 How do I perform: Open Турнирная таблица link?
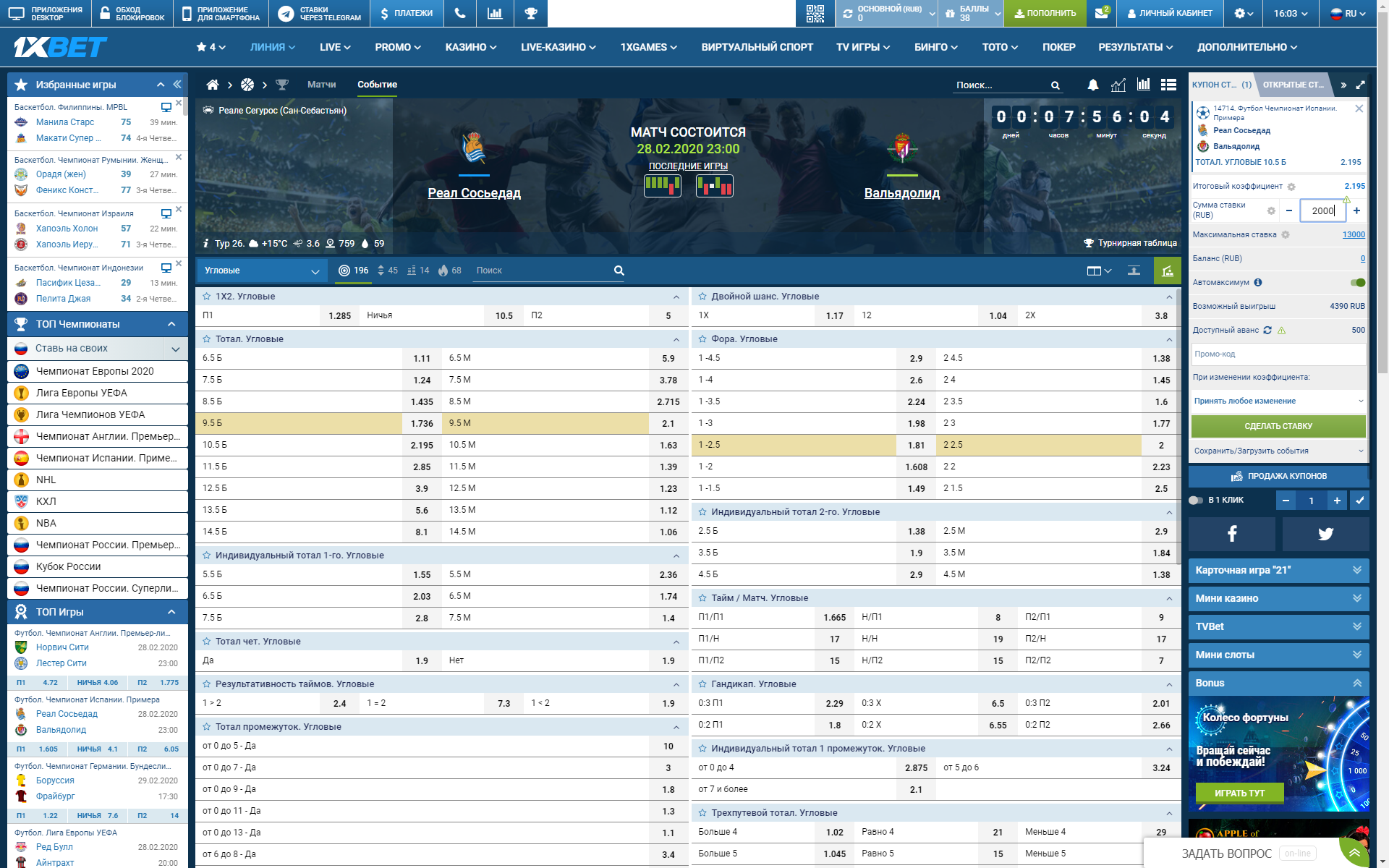tap(1131, 243)
